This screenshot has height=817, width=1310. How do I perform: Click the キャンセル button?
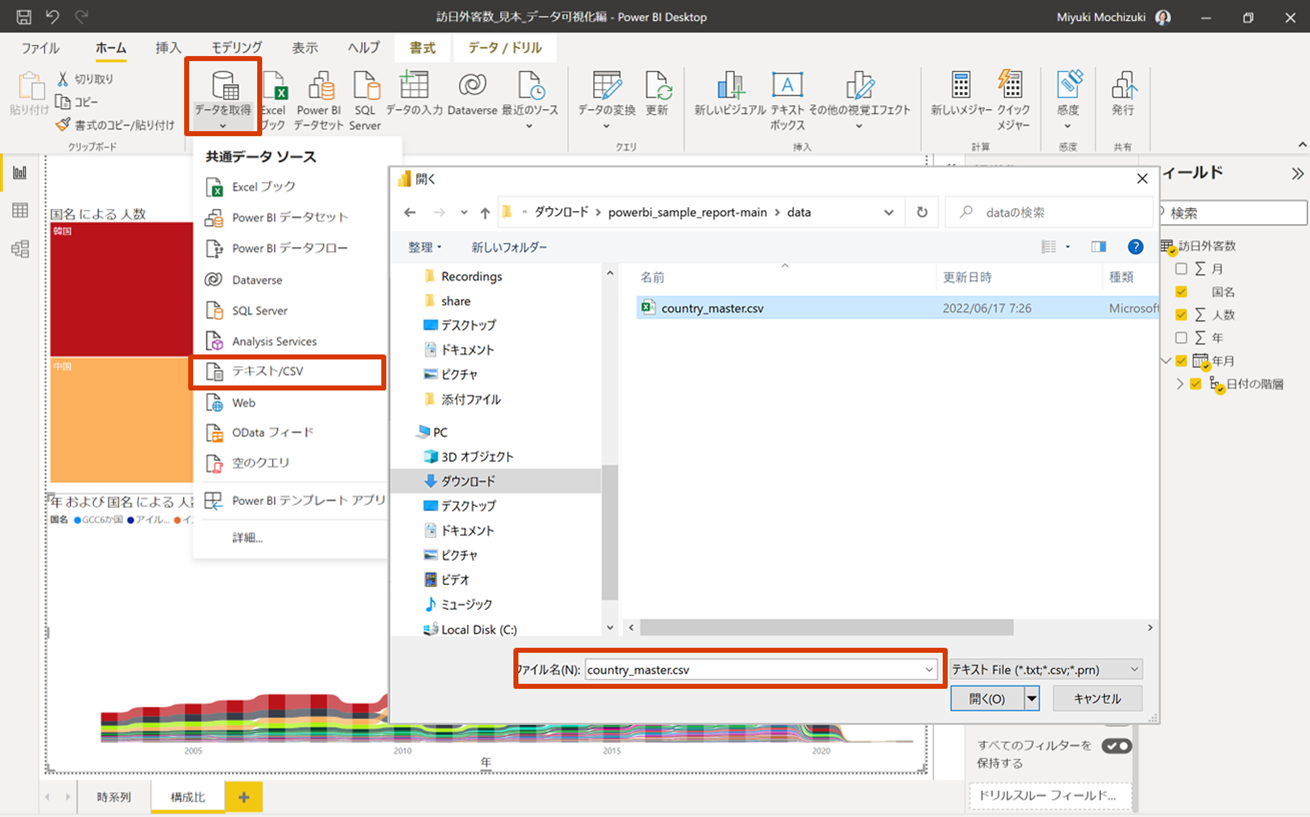click(1097, 698)
